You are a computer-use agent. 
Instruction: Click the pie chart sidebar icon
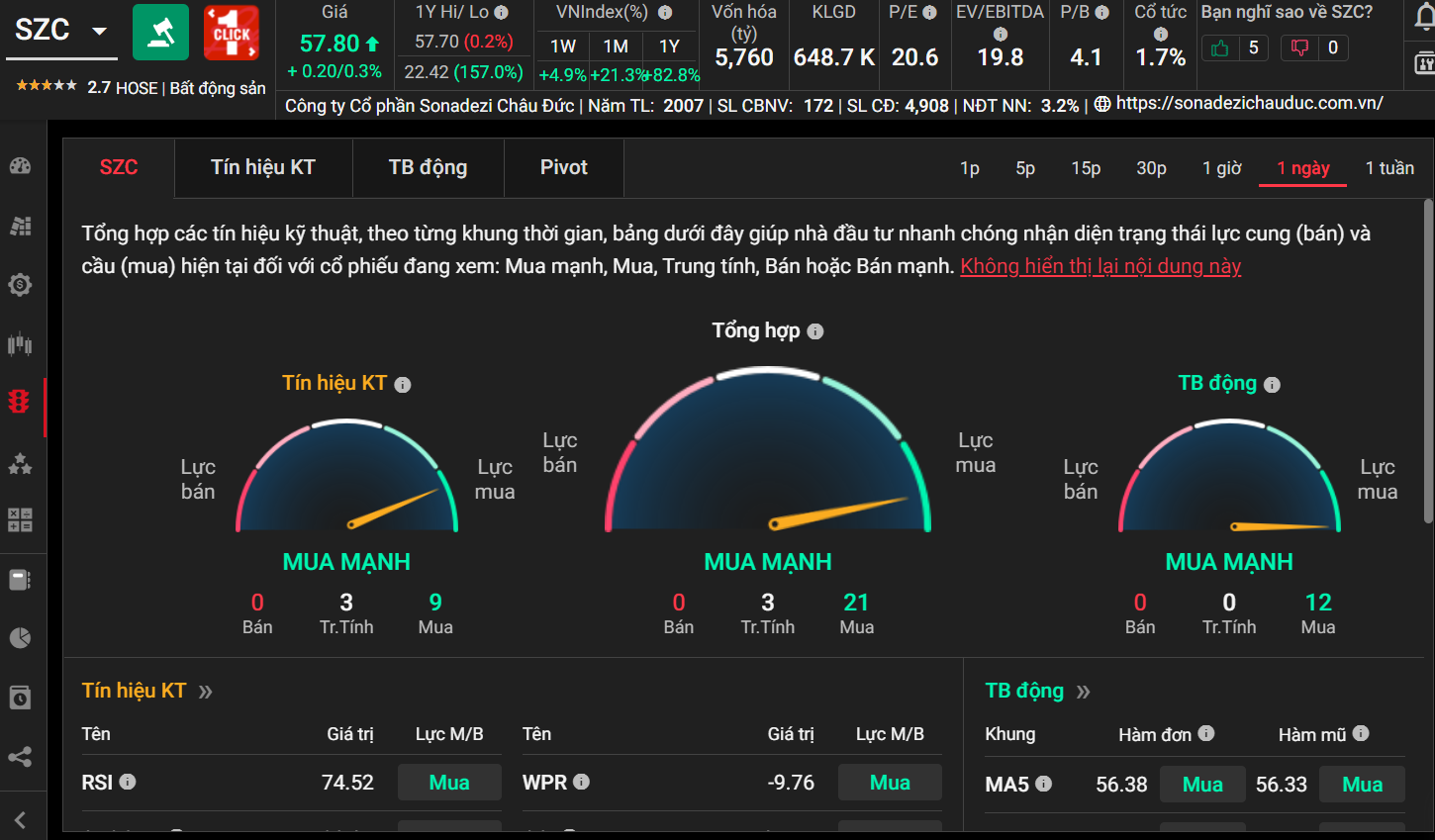click(x=20, y=638)
